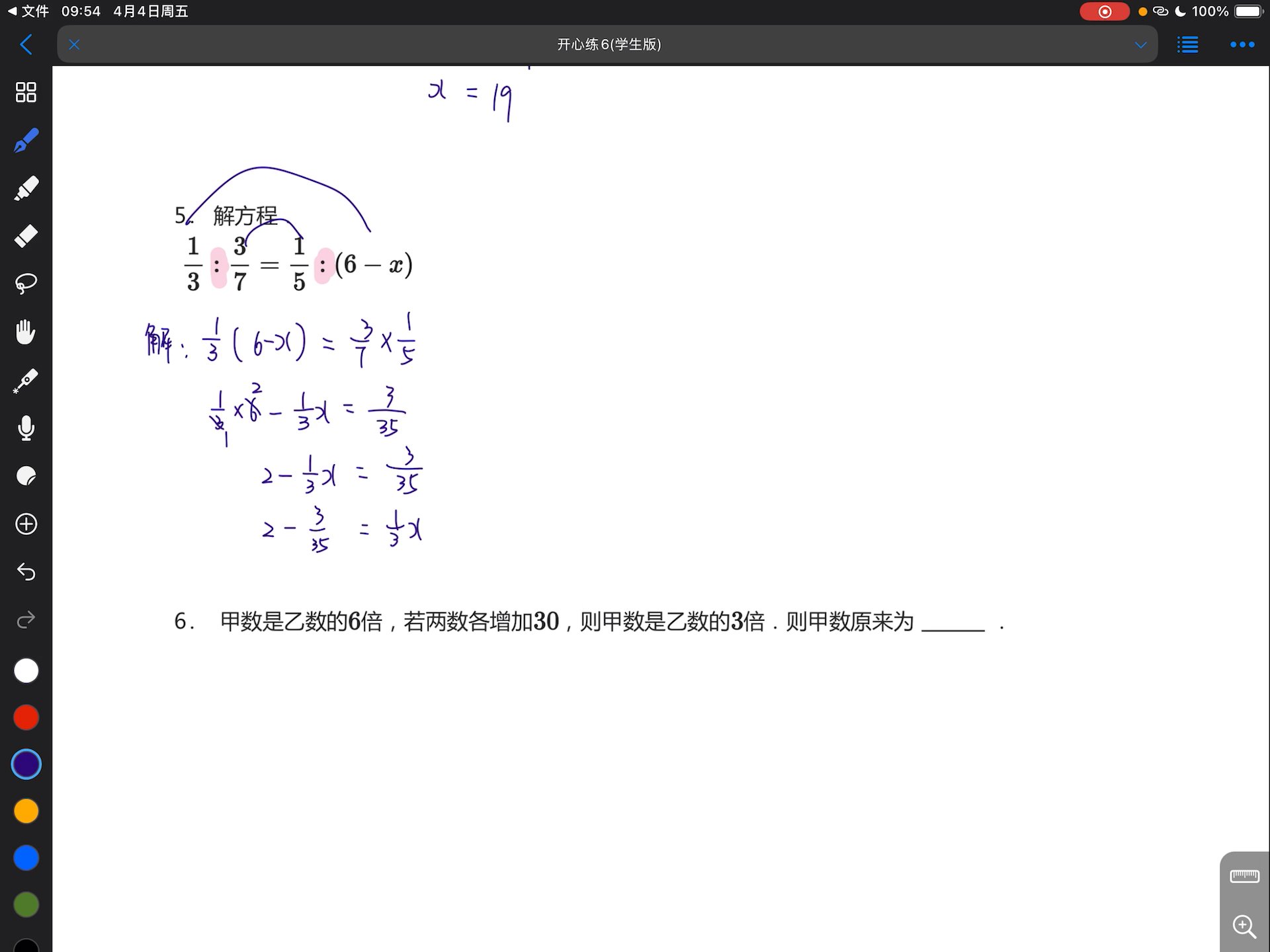The height and width of the screenshot is (952, 1270).
Task: Select the Hand pan tool
Action: [26, 332]
